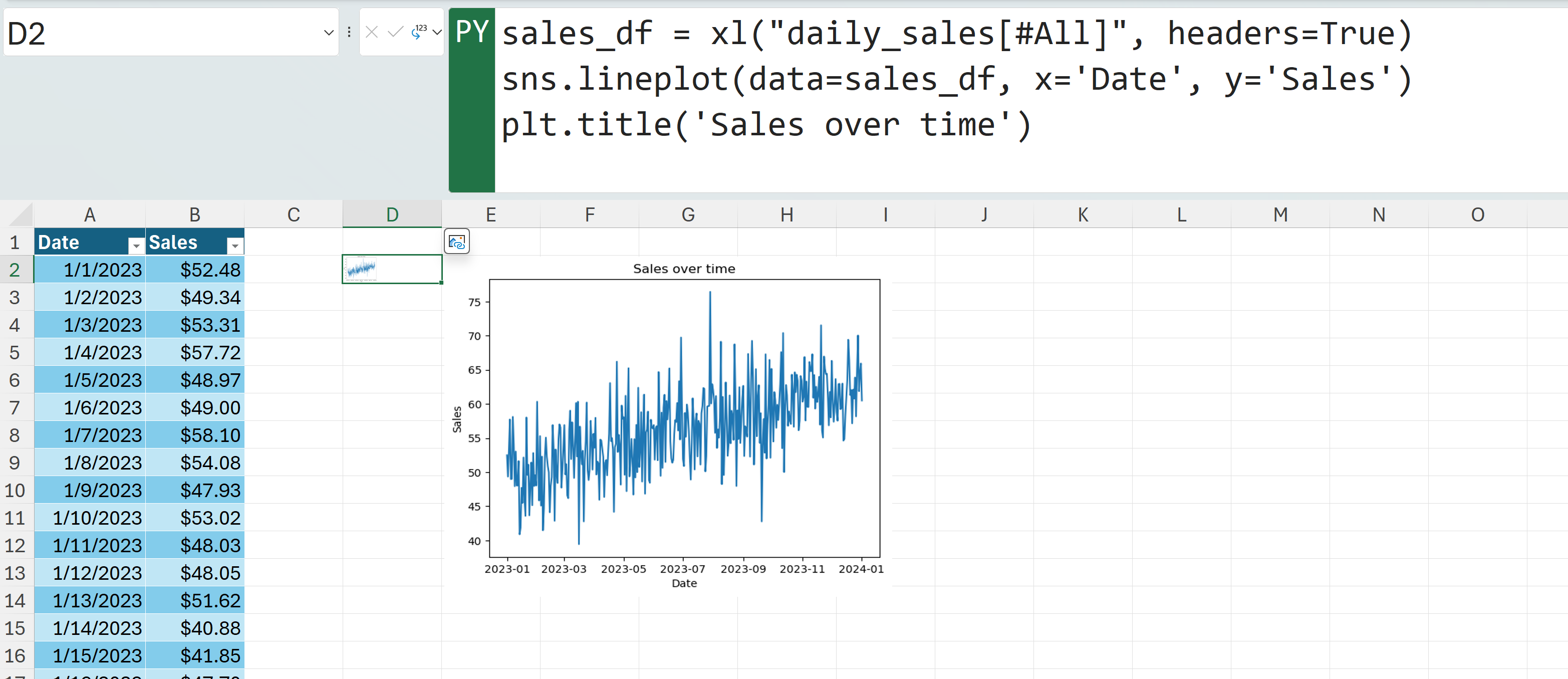Click the cancel formula entry X icon
The image size is (1568, 679).
coord(372,32)
